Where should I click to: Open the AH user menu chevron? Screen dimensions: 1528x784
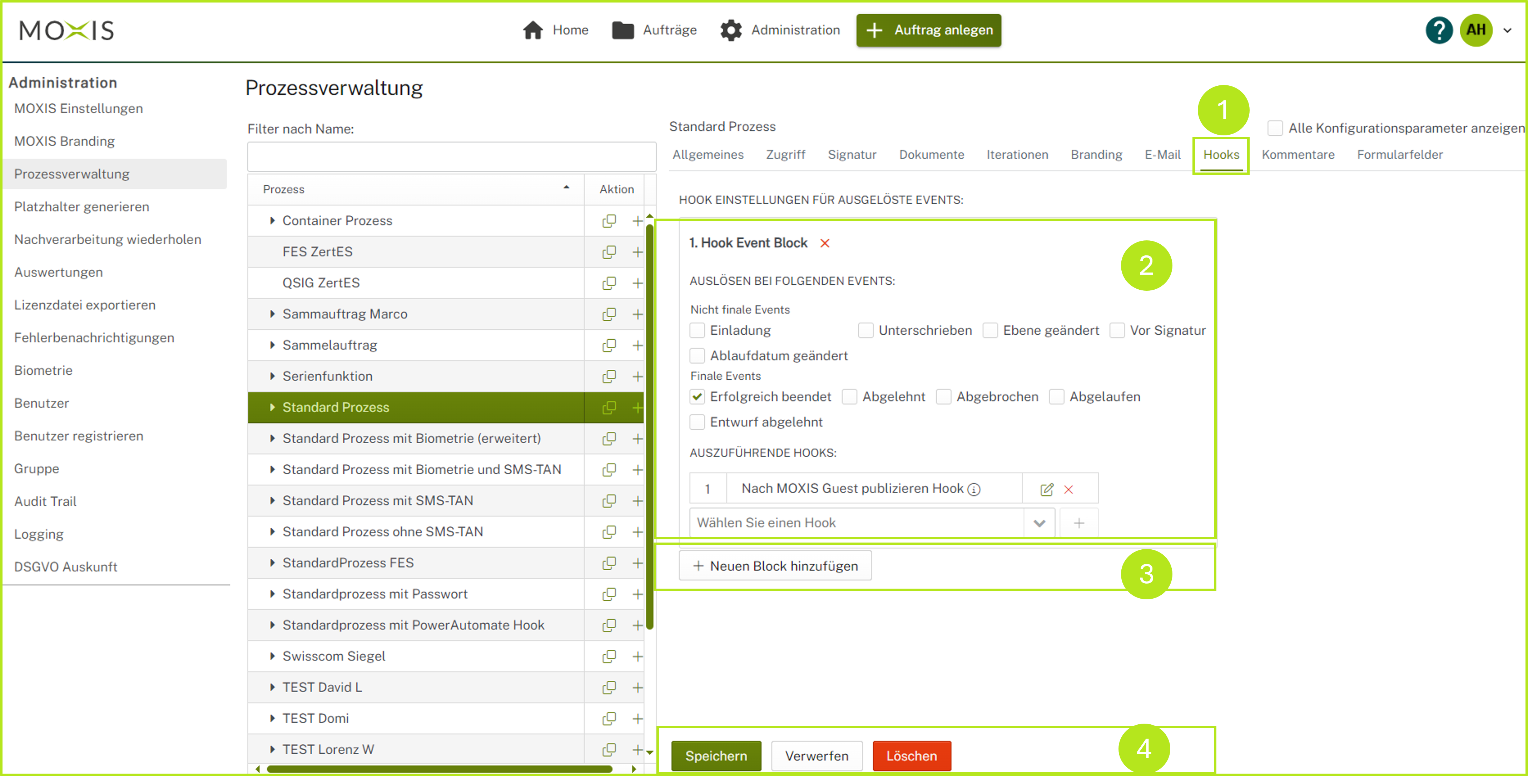(1507, 30)
